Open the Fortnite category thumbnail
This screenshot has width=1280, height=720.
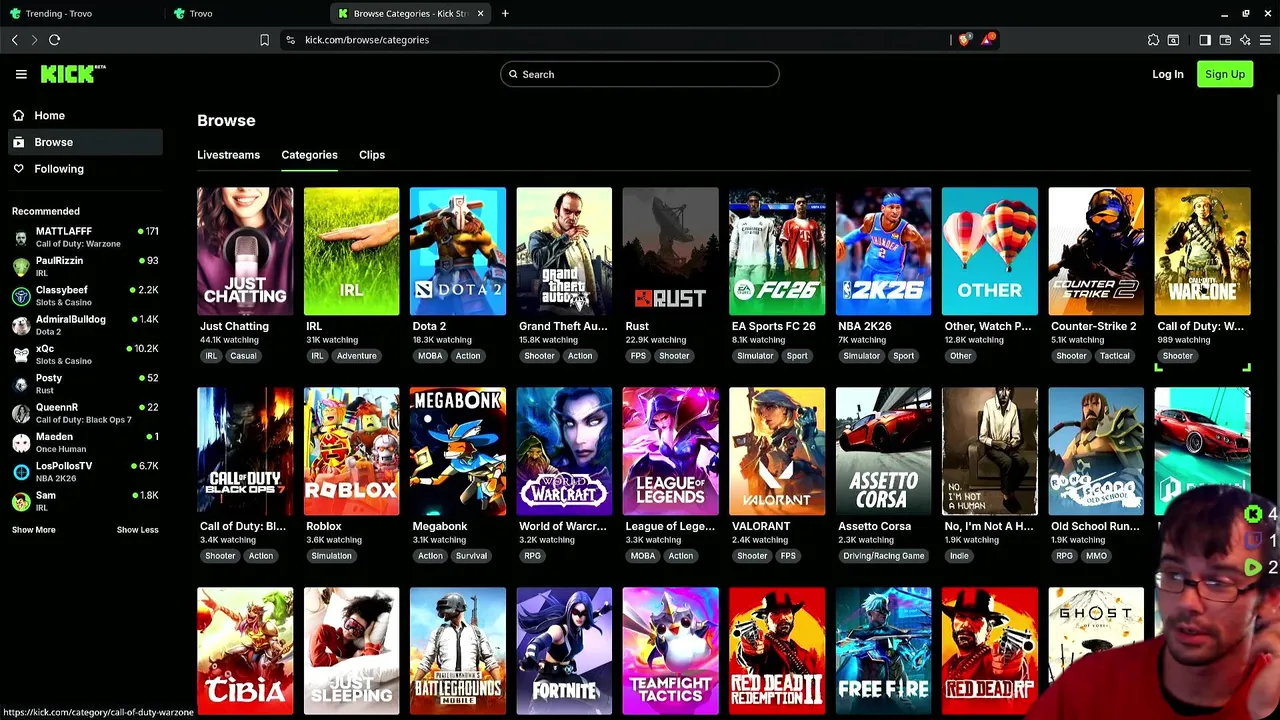click(564, 651)
